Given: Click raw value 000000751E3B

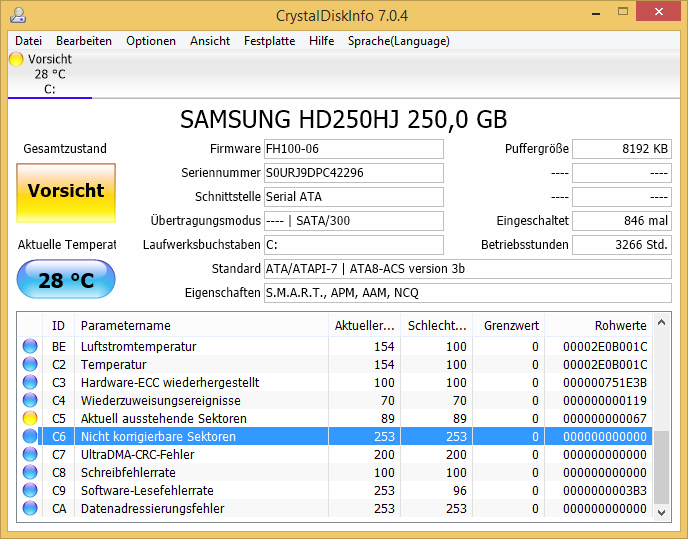Looking at the screenshot, I should point(605,382).
